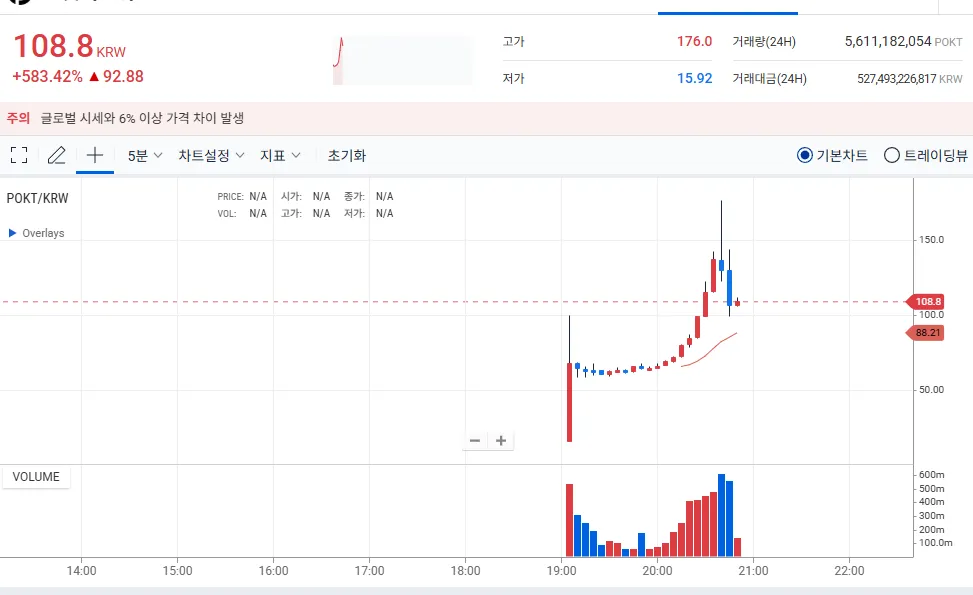Viewport: 973px width, 595px height.
Task: Select the 기본차트 radio button
Action: pyautogui.click(x=804, y=155)
